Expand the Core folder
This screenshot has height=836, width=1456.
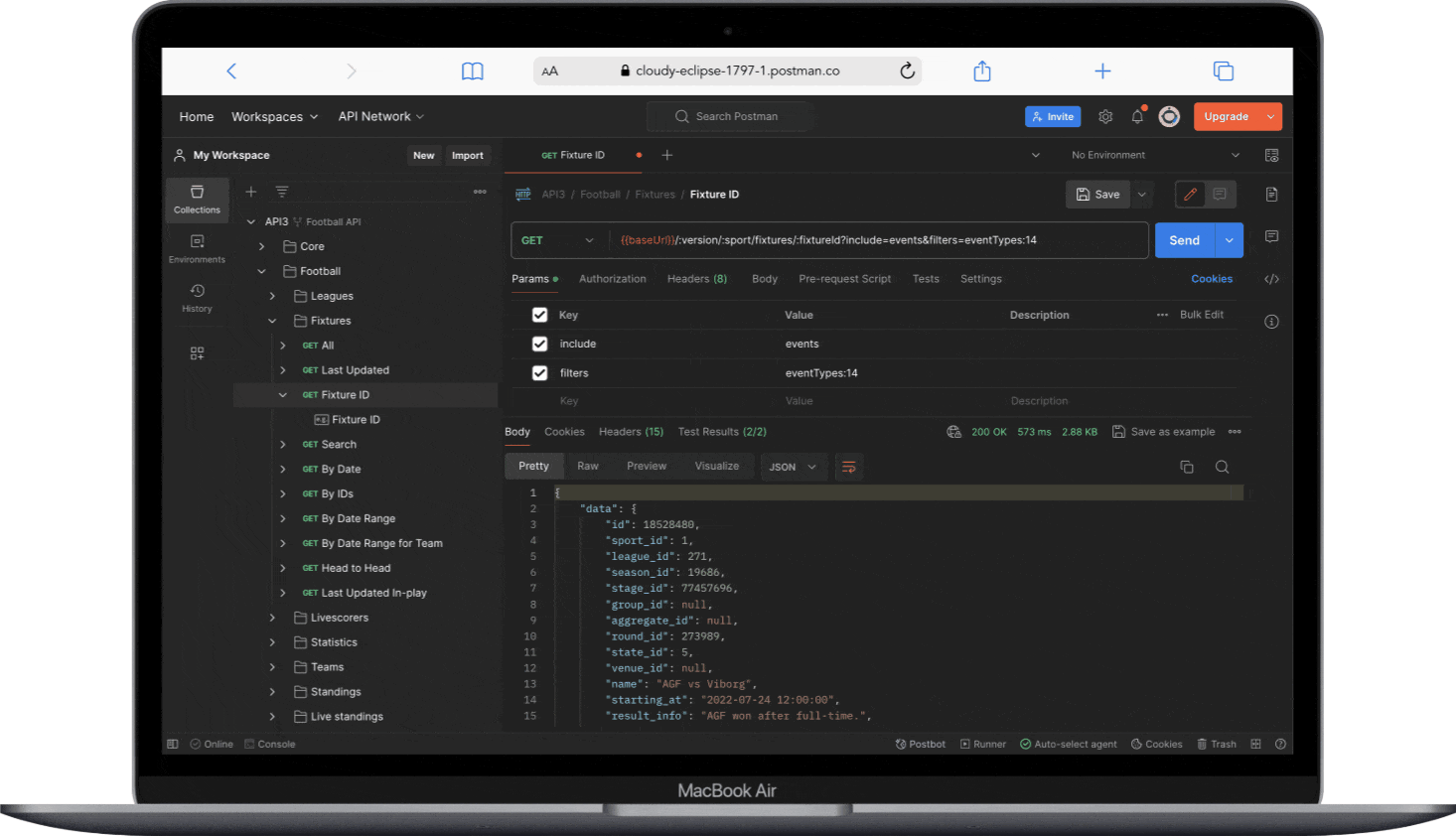(x=261, y=246)
